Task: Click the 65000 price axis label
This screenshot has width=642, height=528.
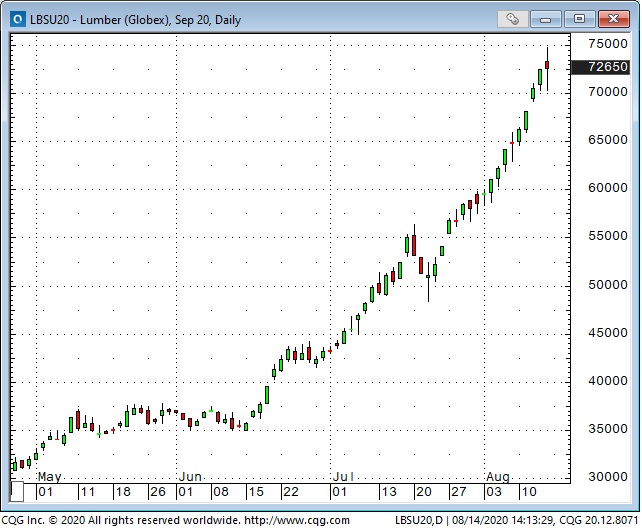Action: [608, 140]
